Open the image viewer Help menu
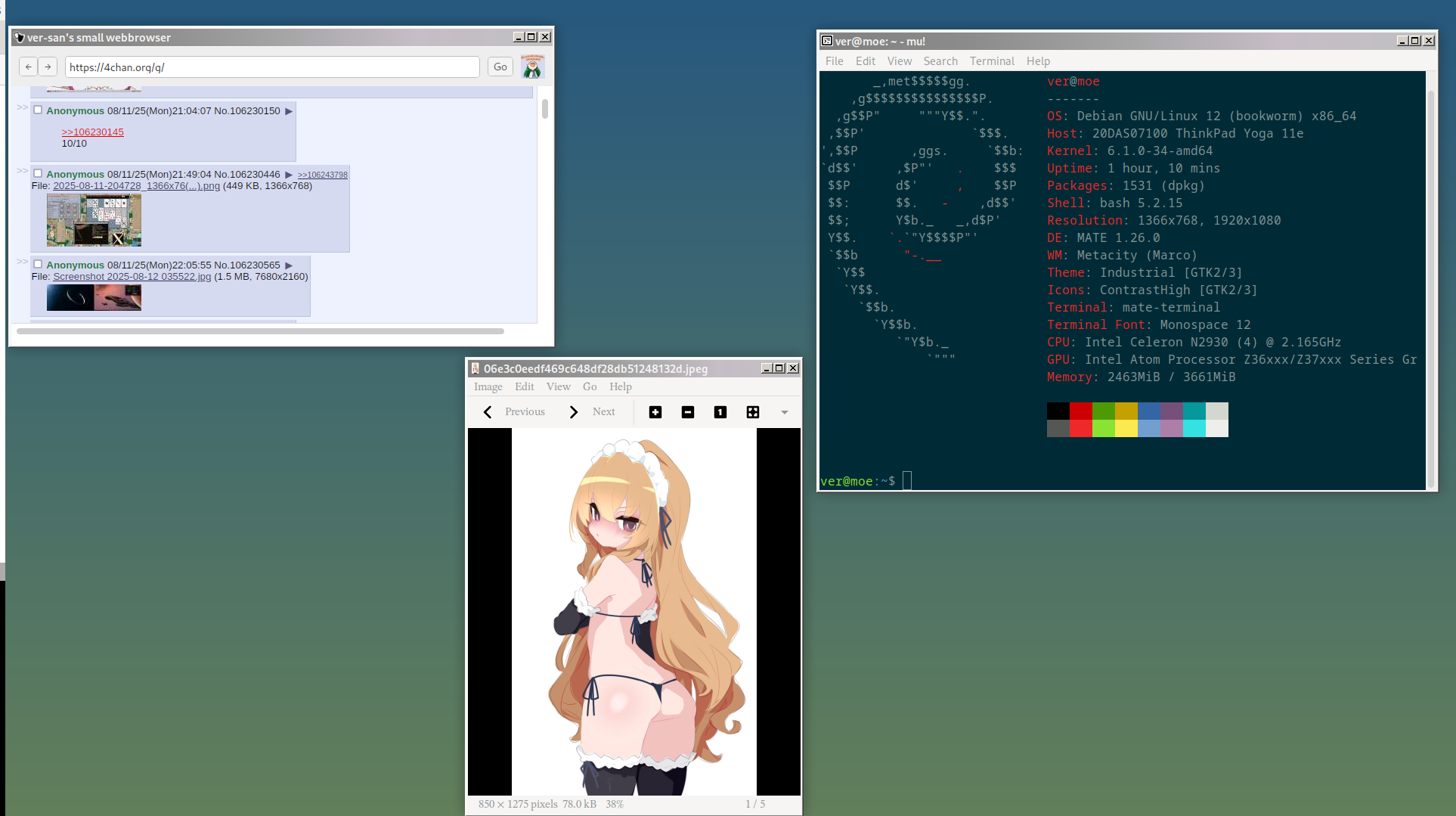 tap(621, 386)
